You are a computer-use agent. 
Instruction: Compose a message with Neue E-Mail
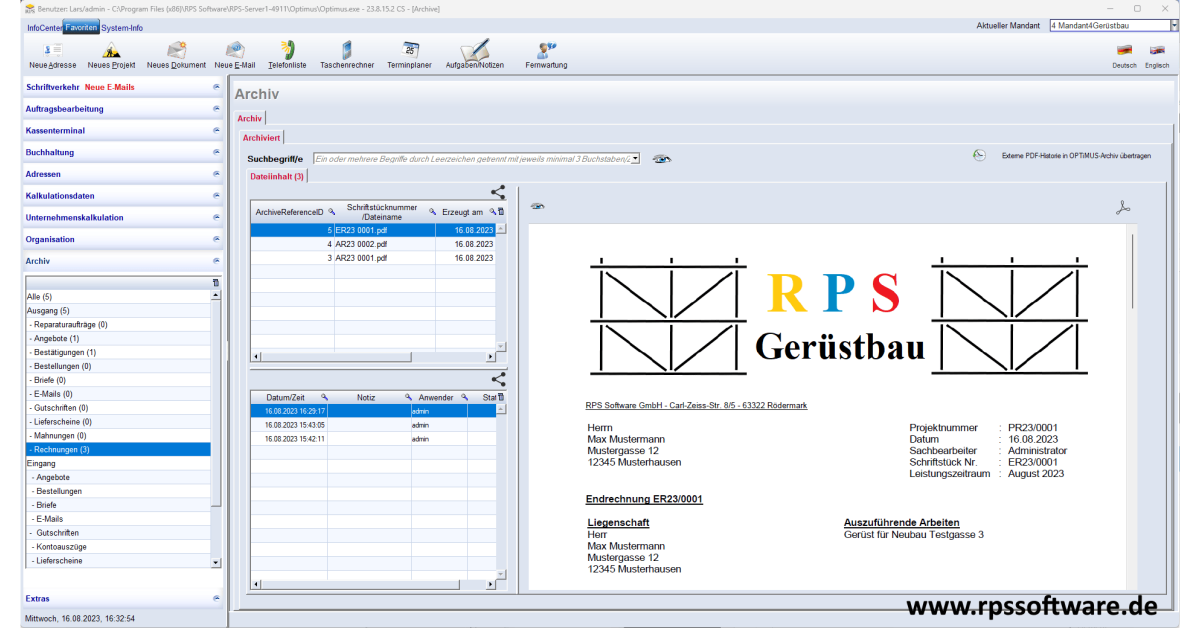[234, 55]
